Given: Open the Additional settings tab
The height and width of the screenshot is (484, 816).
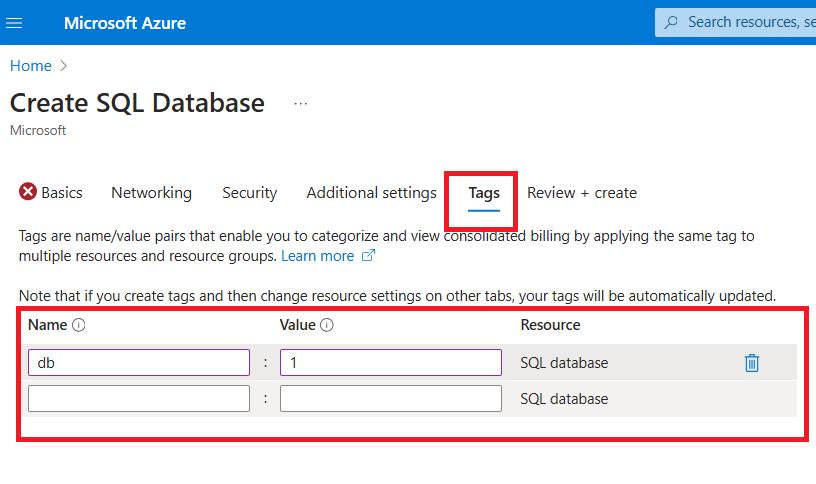Looking at the screenshot, I should [372, 193].
